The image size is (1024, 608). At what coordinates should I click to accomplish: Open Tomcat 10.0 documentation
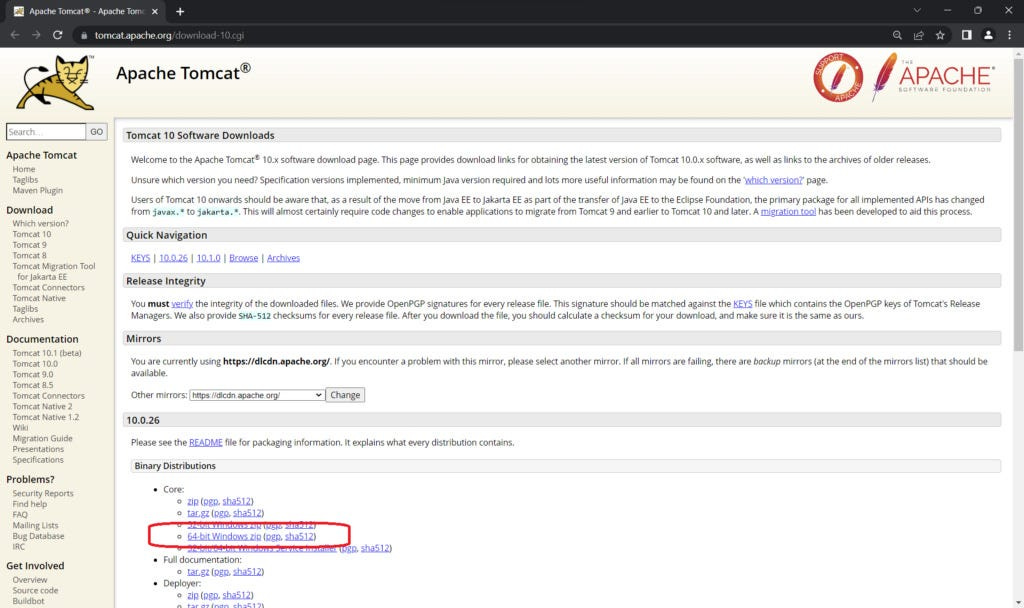(x=35, y=364)
